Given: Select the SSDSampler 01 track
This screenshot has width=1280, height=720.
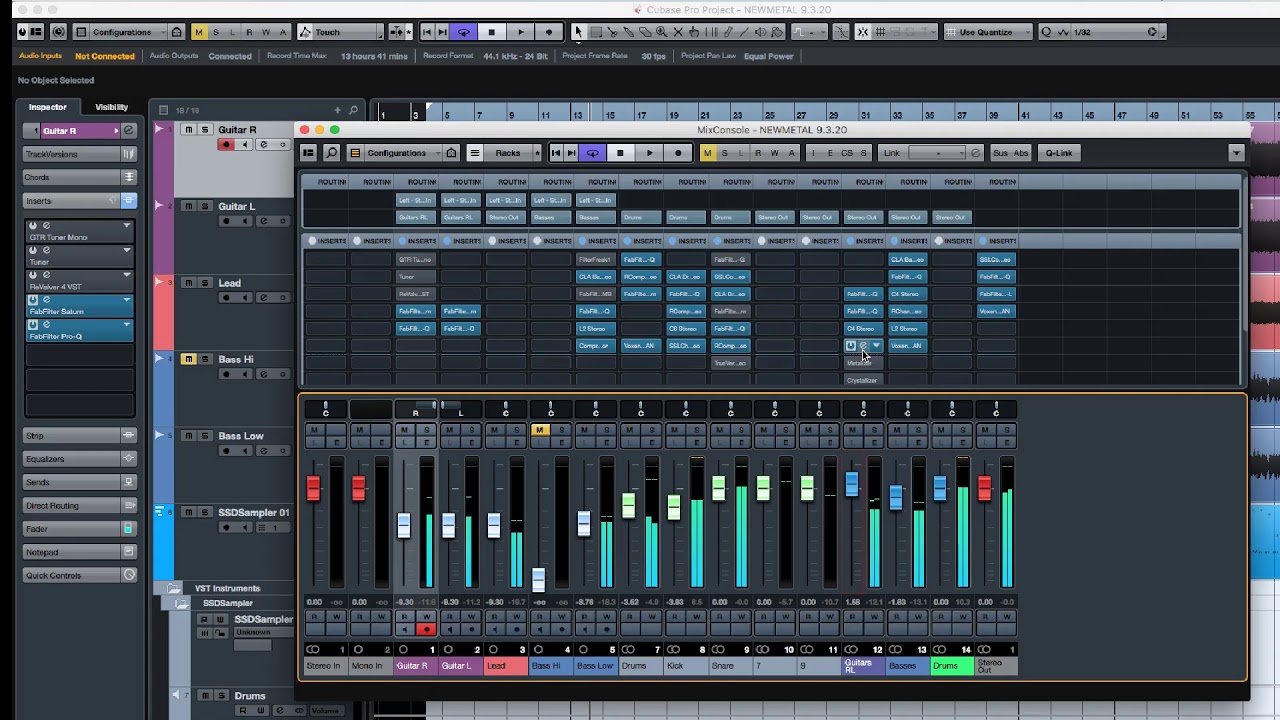Looking at the screenshot, I should coord(254,513).
